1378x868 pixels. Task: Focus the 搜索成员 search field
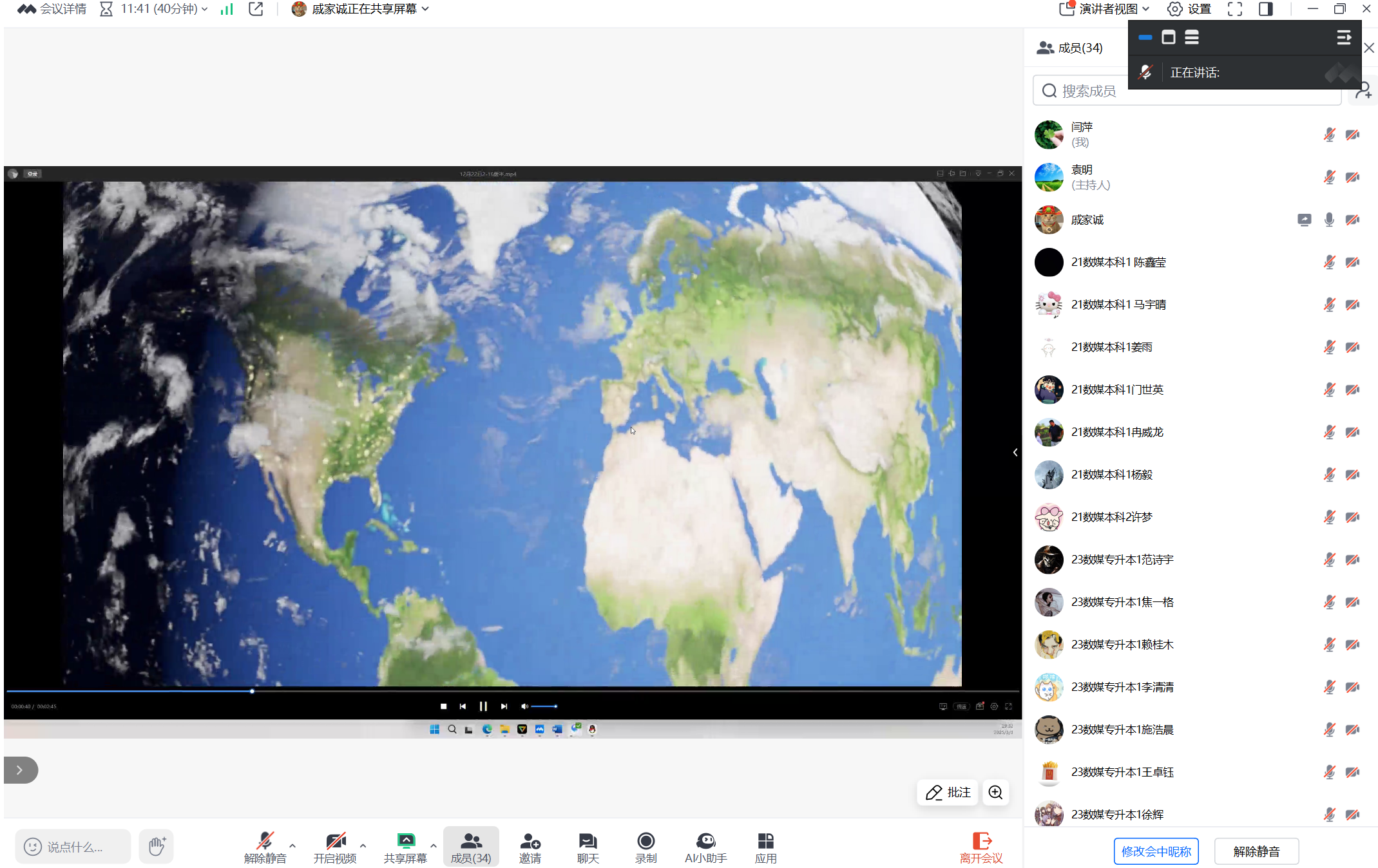tap(1089, 91)
